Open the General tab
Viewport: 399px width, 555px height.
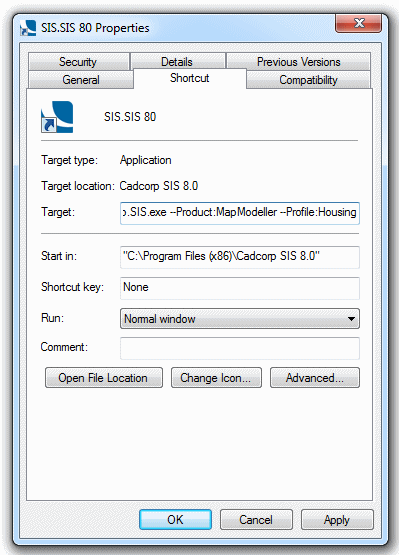[81, 80]
